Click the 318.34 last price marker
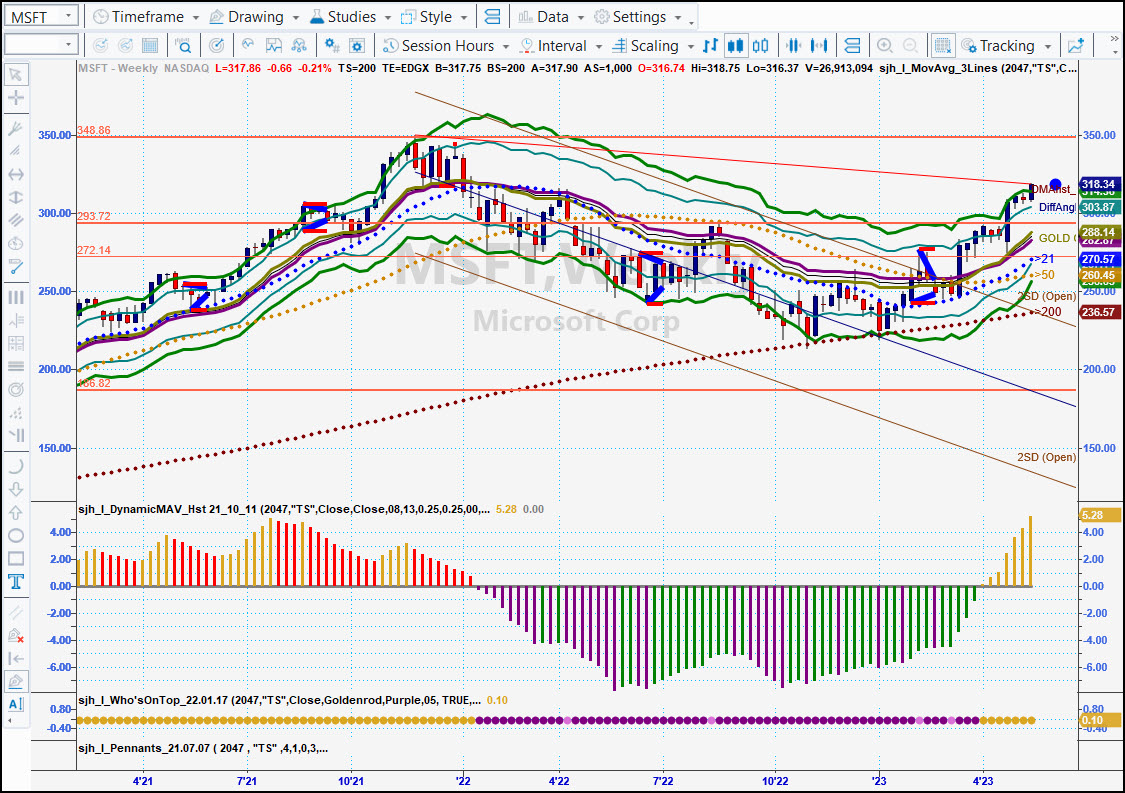 (x=1098, y=184)
